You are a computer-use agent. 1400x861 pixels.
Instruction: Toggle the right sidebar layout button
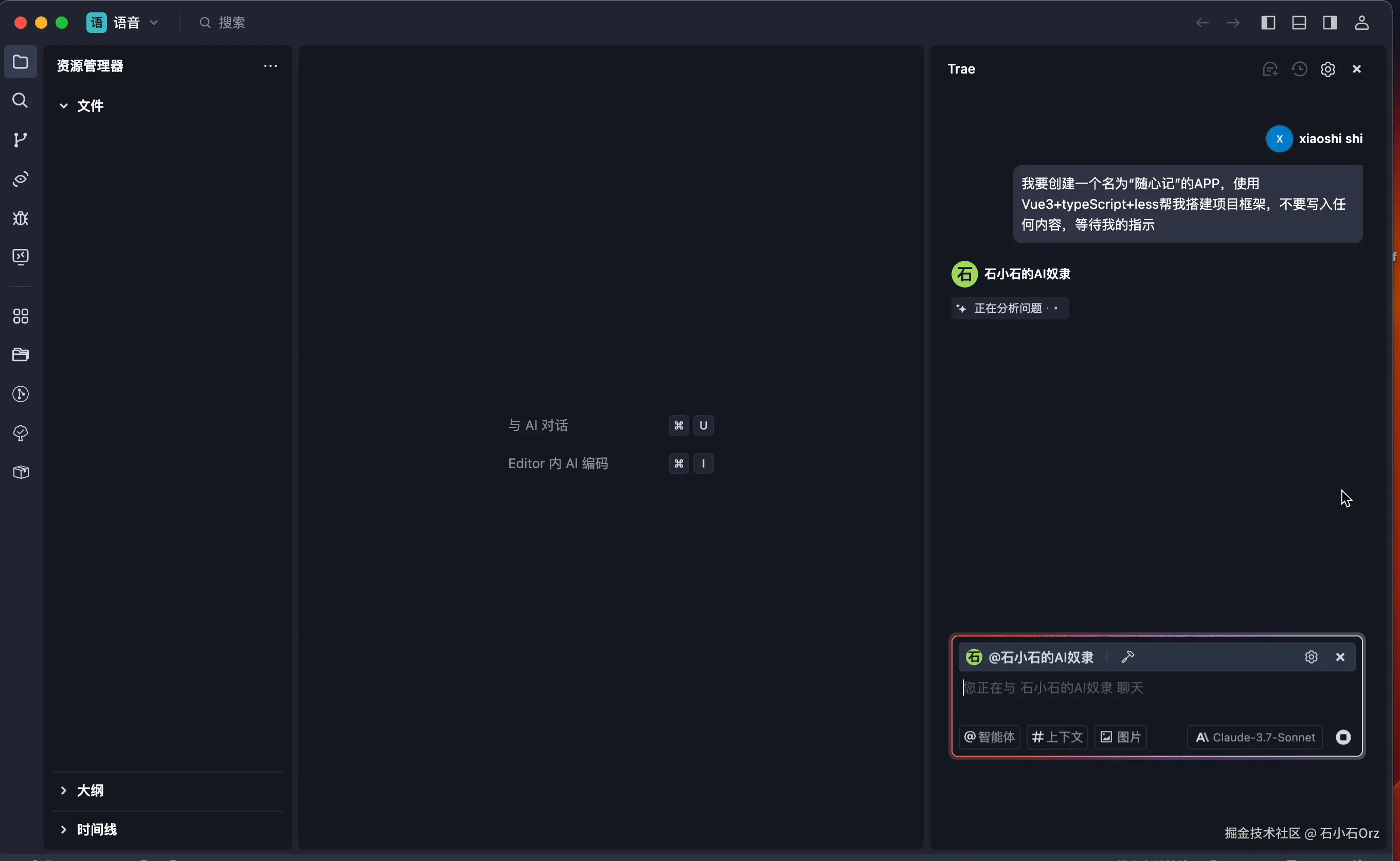pos(1330,23)
